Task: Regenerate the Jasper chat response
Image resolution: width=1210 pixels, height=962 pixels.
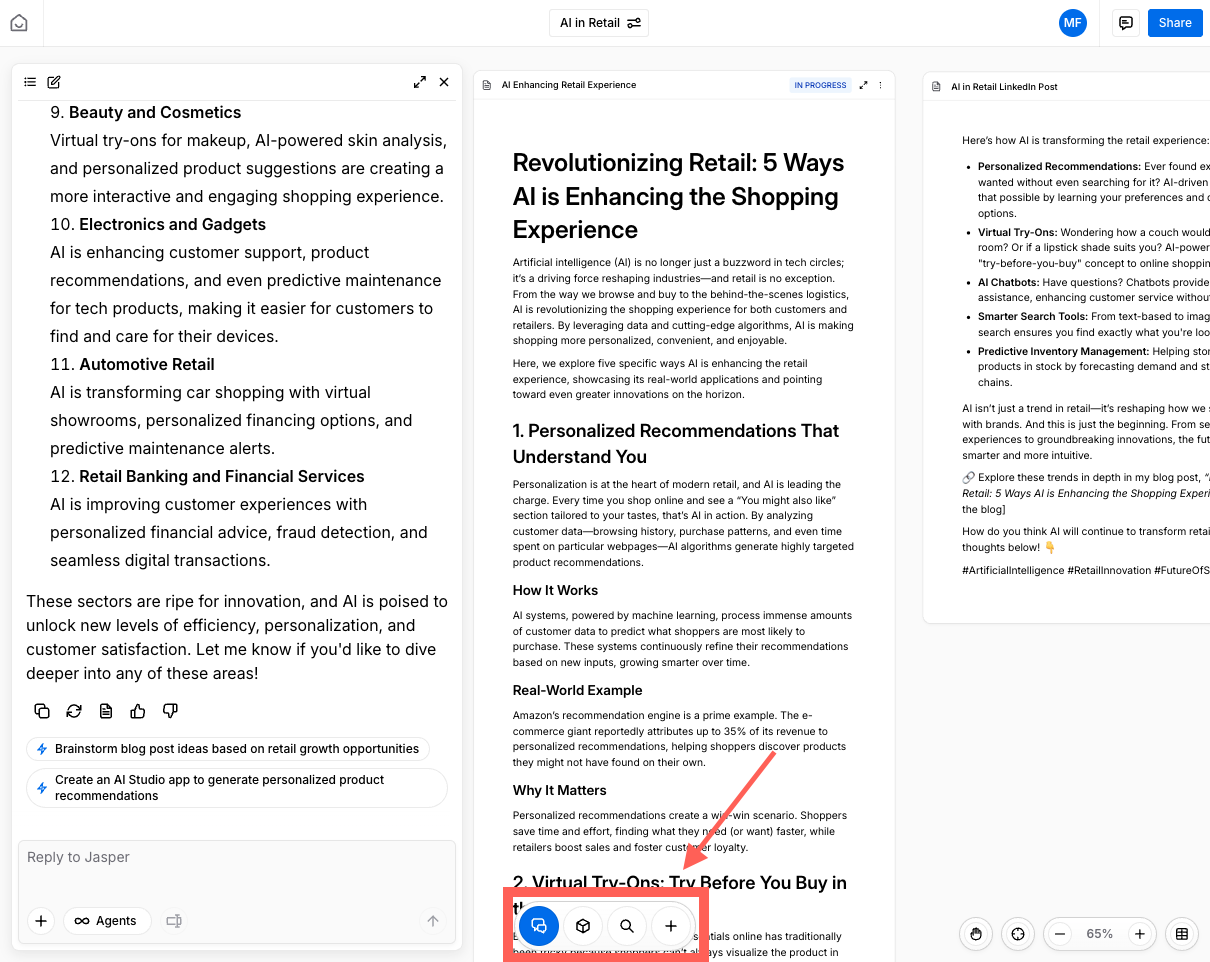Action: click(x=74, y=711)
